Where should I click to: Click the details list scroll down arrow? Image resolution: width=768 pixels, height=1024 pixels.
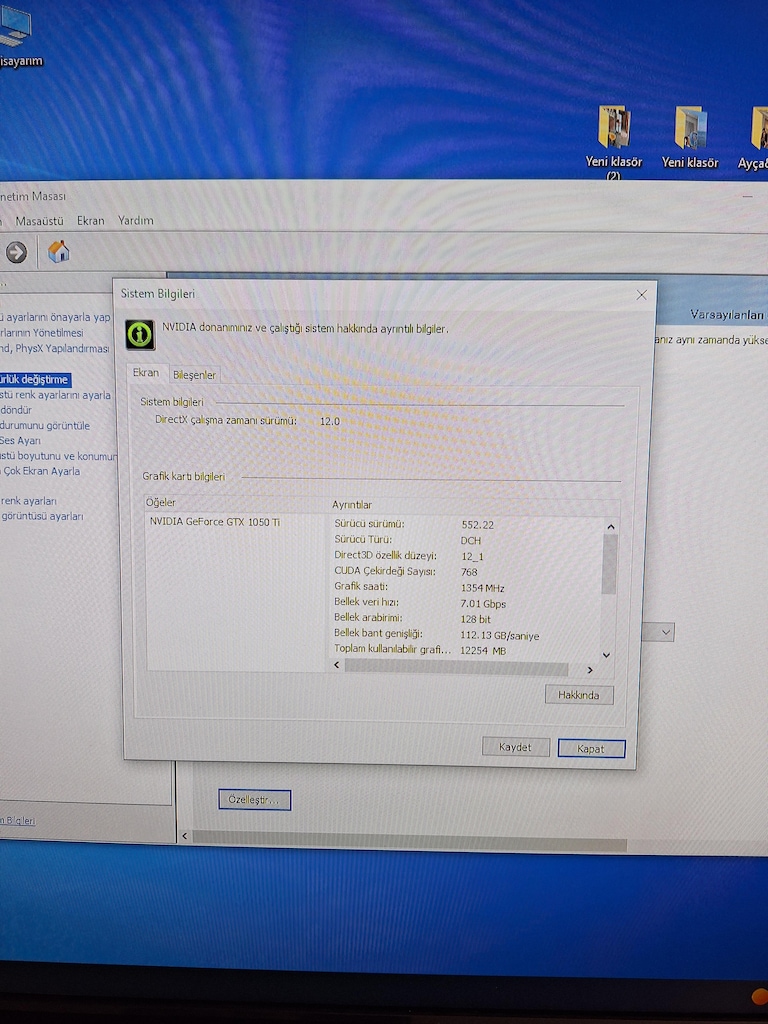(606, 654)
